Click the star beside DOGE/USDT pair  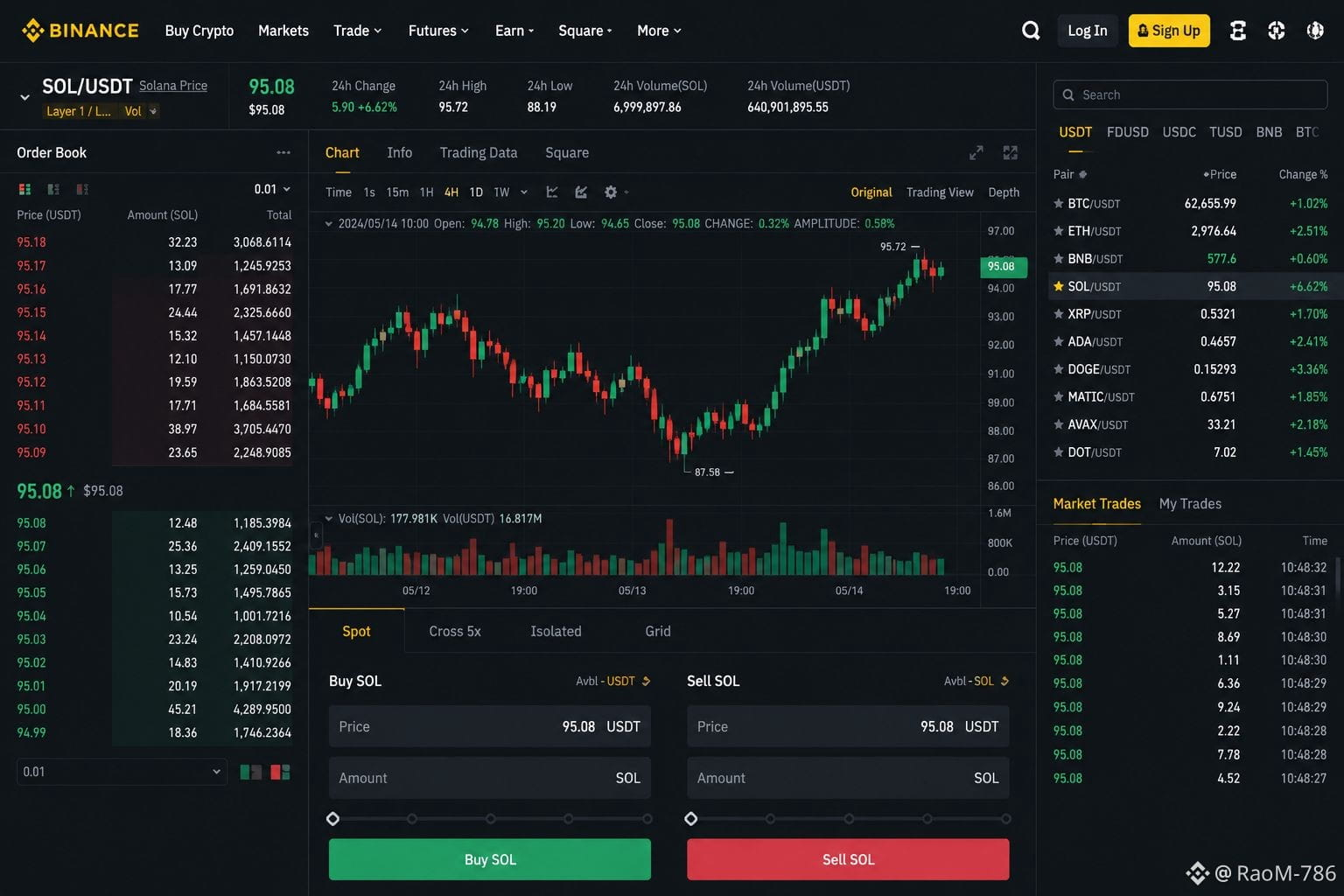[1059, 369]
